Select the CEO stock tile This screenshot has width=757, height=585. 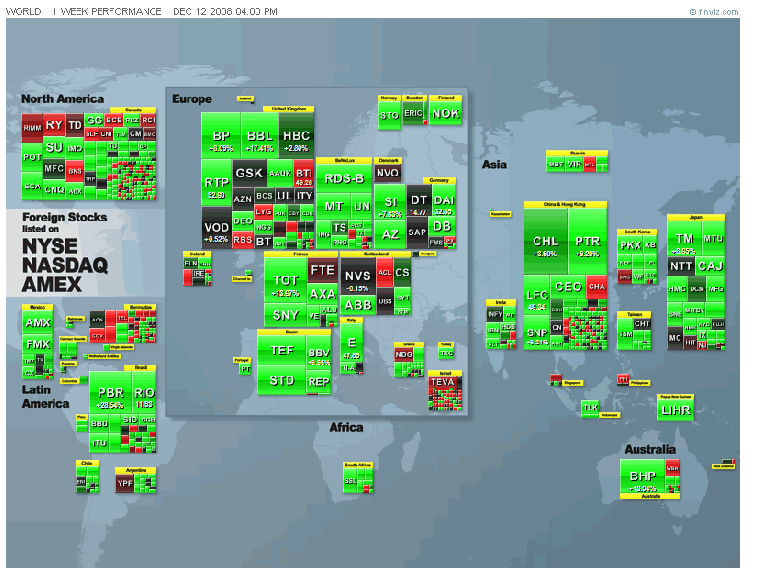coord(568,287)
